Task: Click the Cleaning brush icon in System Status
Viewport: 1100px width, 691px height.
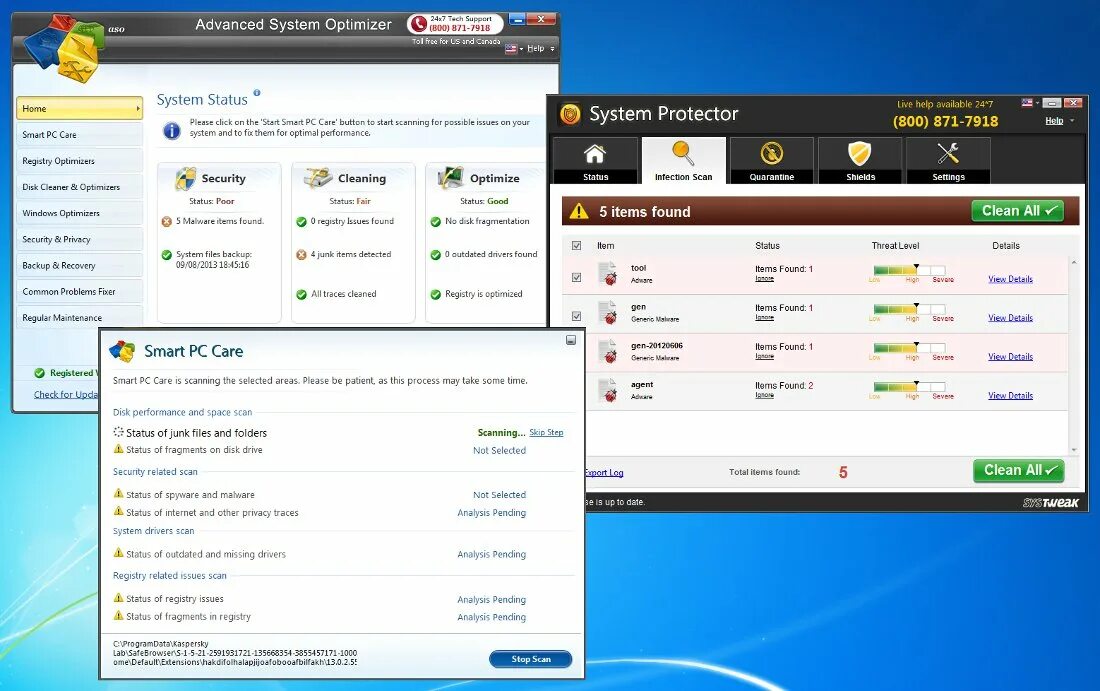Action: click(318, 177)
